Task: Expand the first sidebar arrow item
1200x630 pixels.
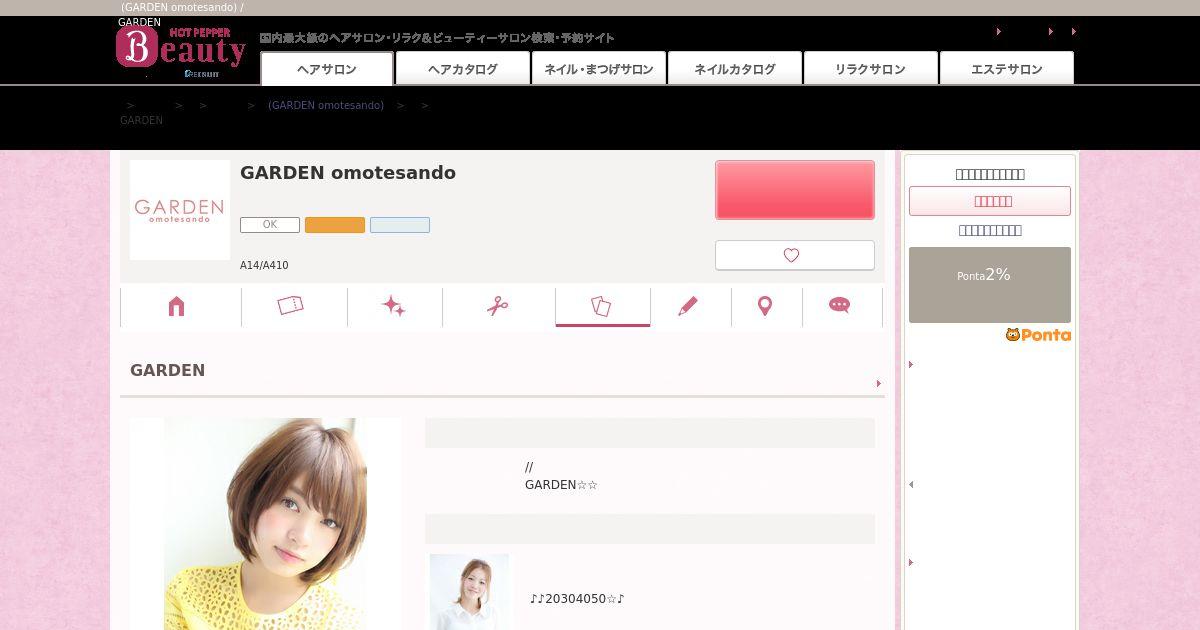Action: coord(911,365)
